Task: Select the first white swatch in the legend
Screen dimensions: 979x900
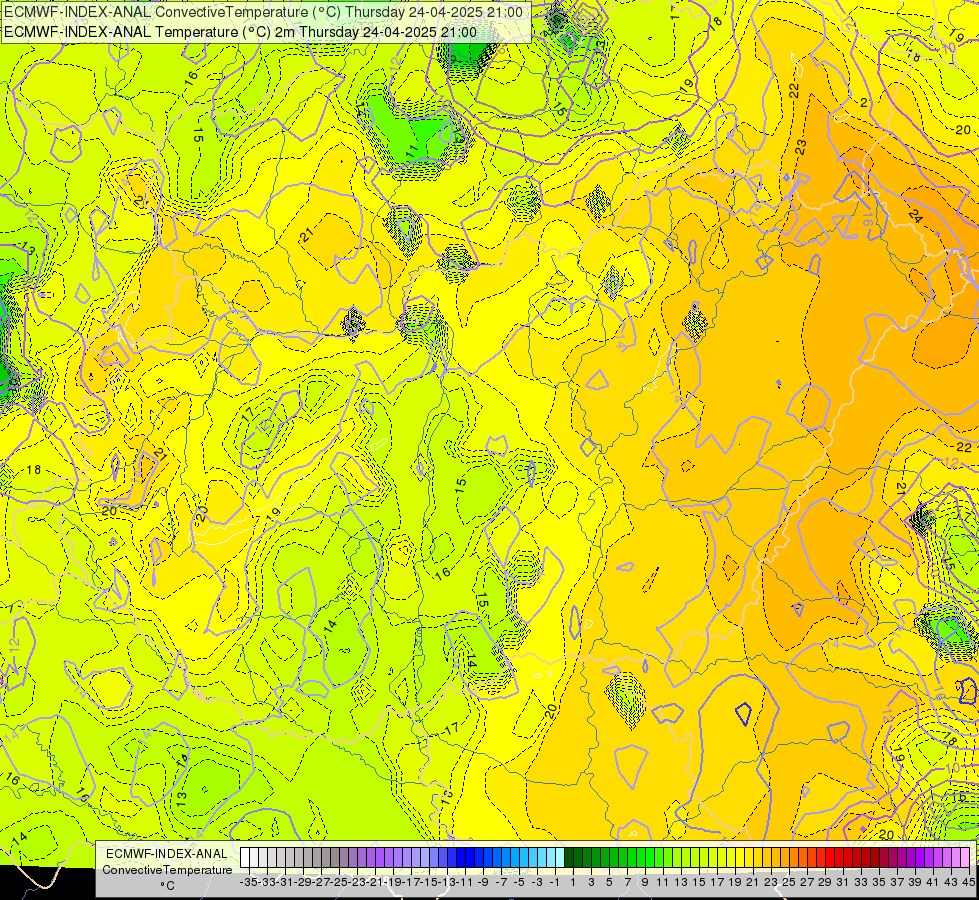Action: coord(245,858)
